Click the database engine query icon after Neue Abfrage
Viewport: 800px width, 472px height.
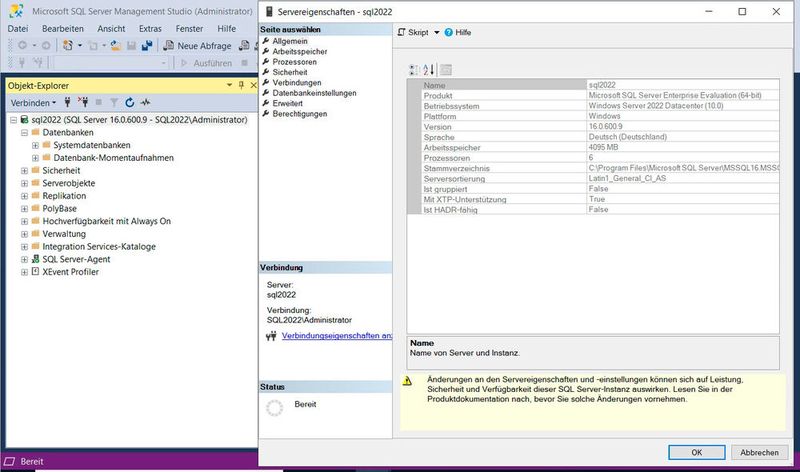(x=244, y=45)
